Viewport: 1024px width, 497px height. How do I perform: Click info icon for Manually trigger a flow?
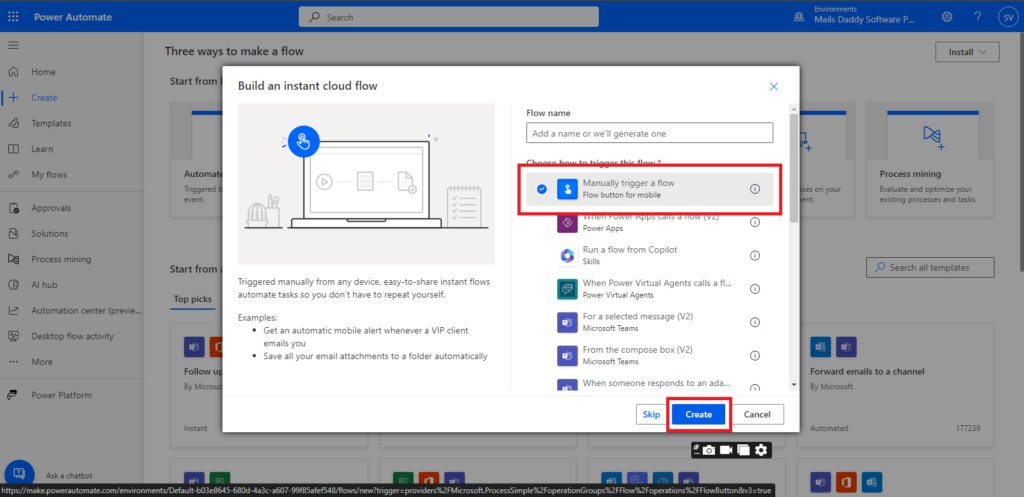755,189
